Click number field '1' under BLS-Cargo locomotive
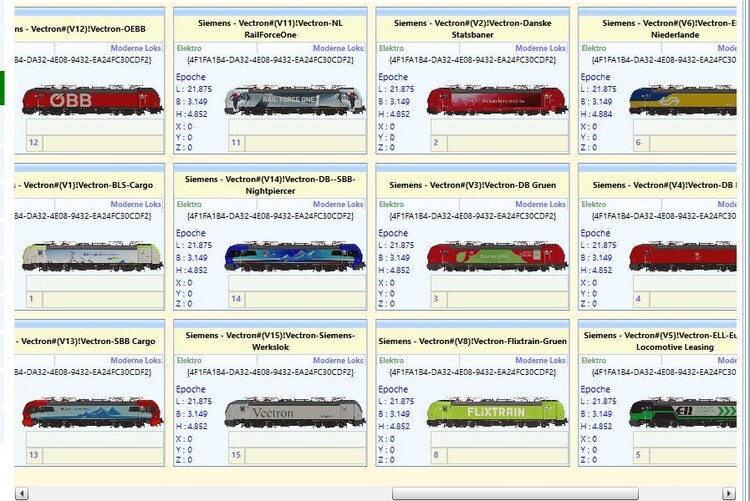 click(x=33, y=299)
